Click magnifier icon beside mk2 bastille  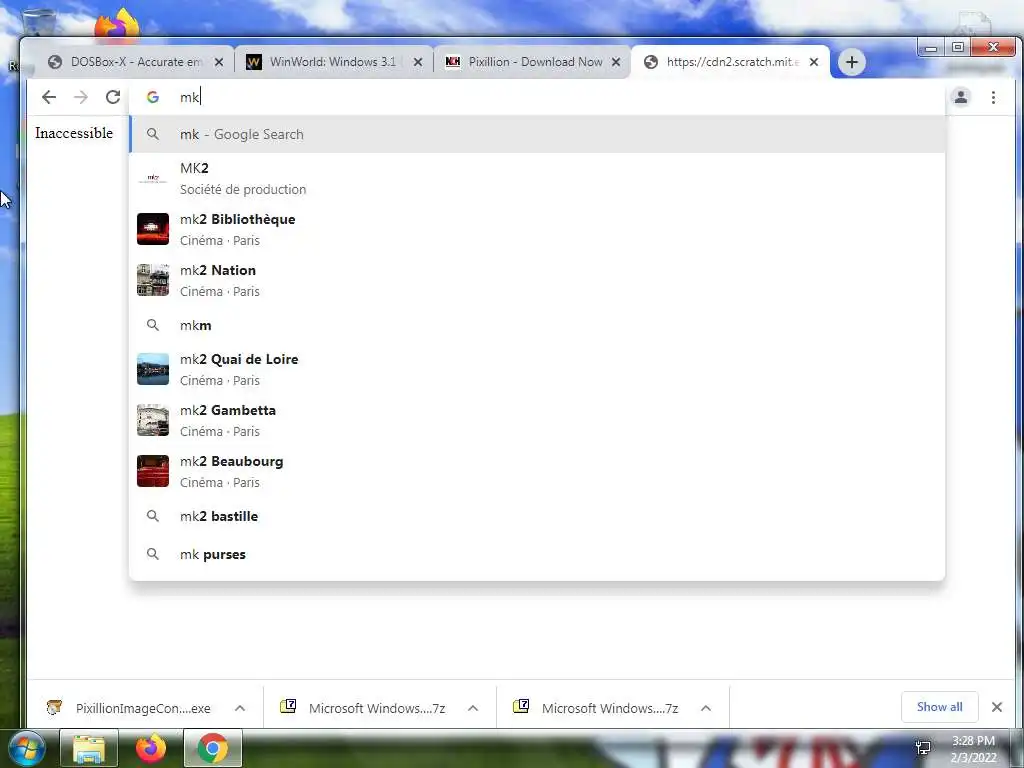[153, 516]
